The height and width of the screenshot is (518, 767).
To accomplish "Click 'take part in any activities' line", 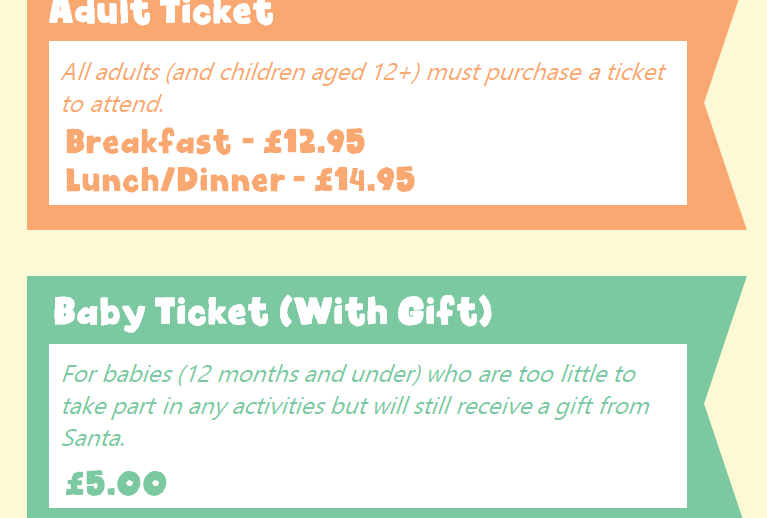I will coord(194,407).
